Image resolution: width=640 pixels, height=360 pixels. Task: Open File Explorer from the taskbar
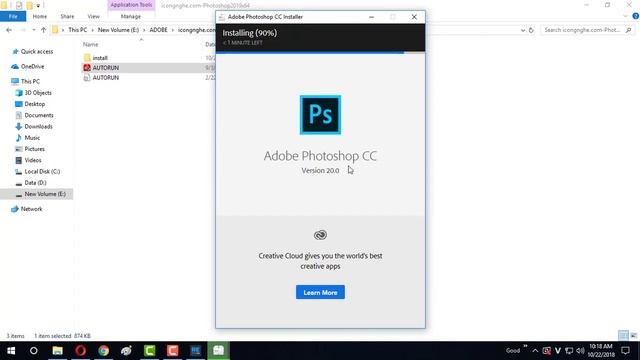click(58, 351)
